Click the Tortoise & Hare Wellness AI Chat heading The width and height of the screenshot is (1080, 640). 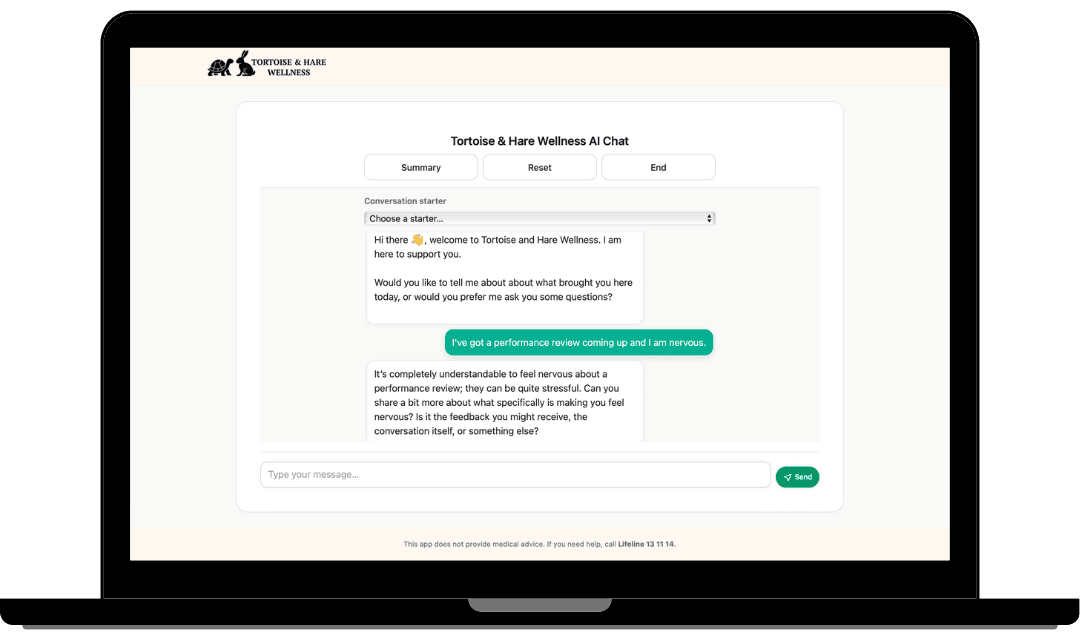click(539, 141)
